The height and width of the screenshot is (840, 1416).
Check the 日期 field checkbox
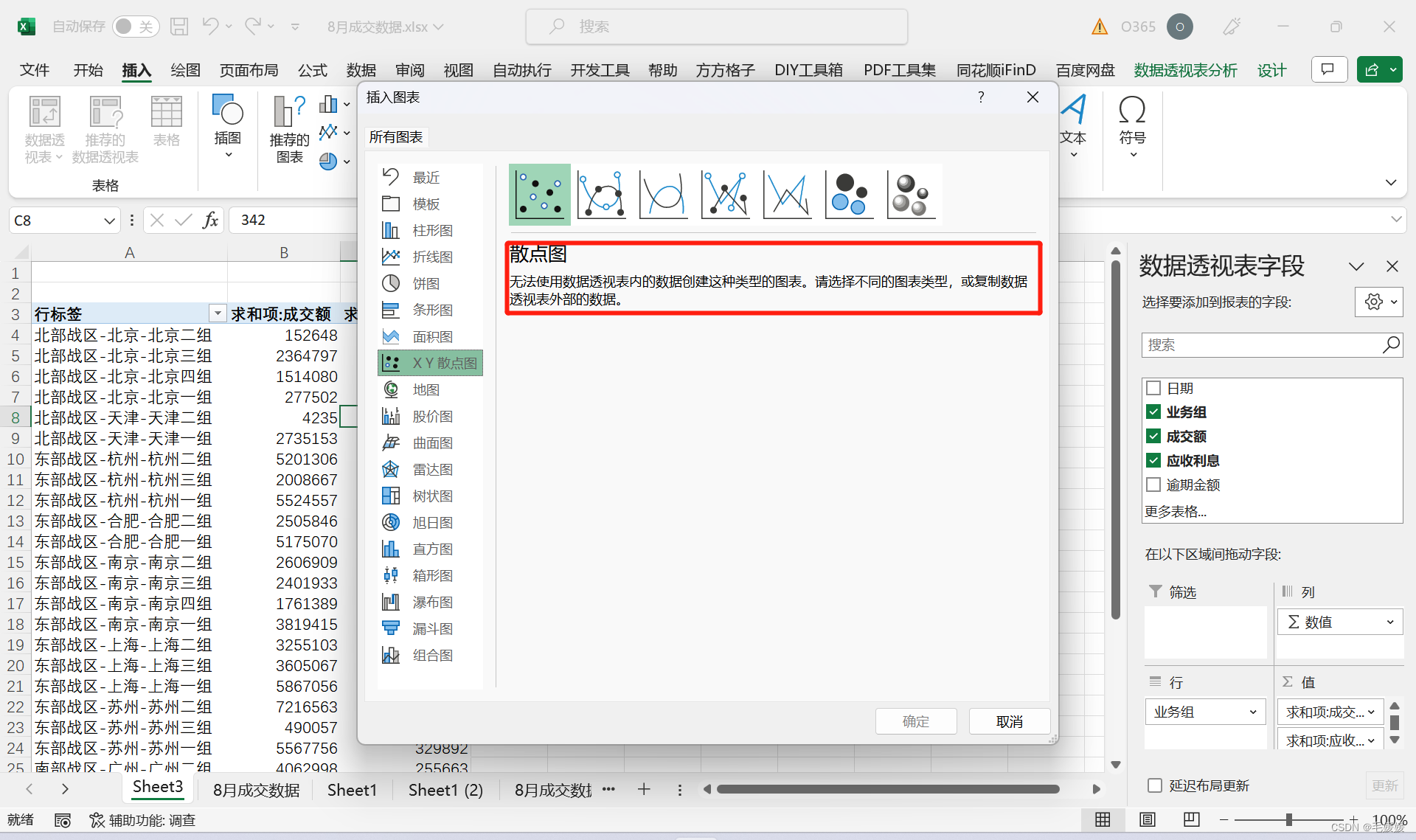(1153, 388)
